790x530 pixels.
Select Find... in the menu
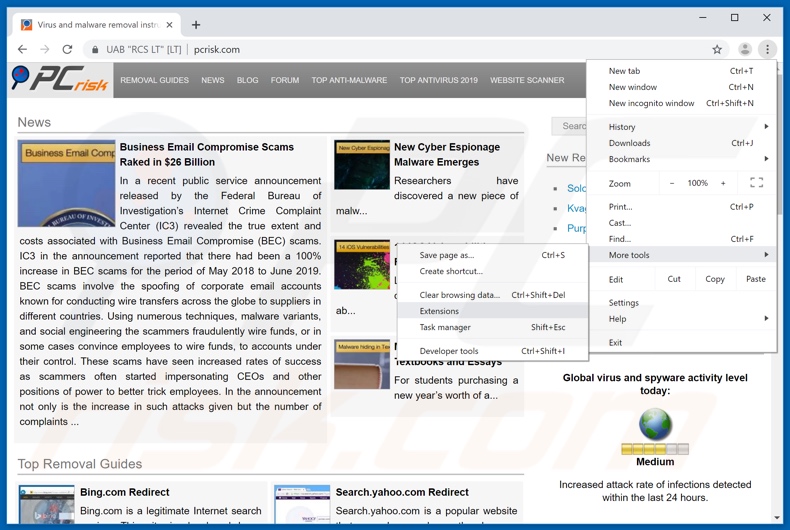681,239
